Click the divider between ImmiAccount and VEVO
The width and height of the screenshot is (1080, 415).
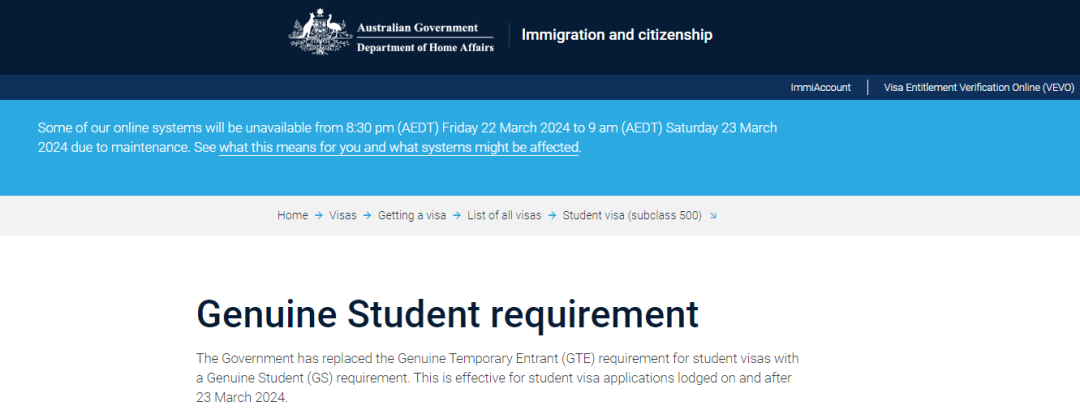click(868, 87)
